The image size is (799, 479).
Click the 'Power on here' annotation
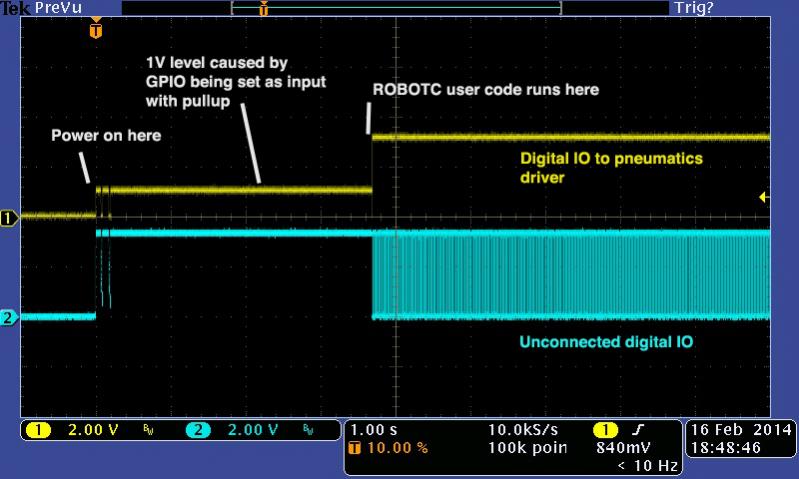[106, 136]
